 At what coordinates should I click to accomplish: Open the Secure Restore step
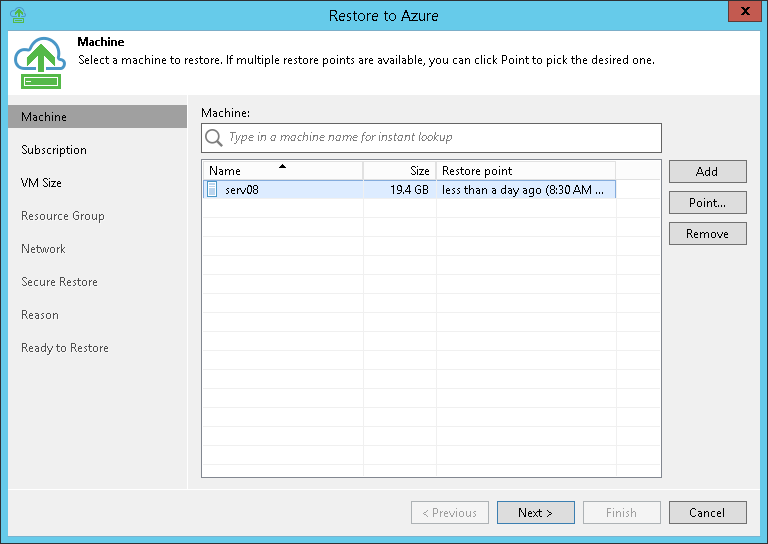[x=59, y=282]
